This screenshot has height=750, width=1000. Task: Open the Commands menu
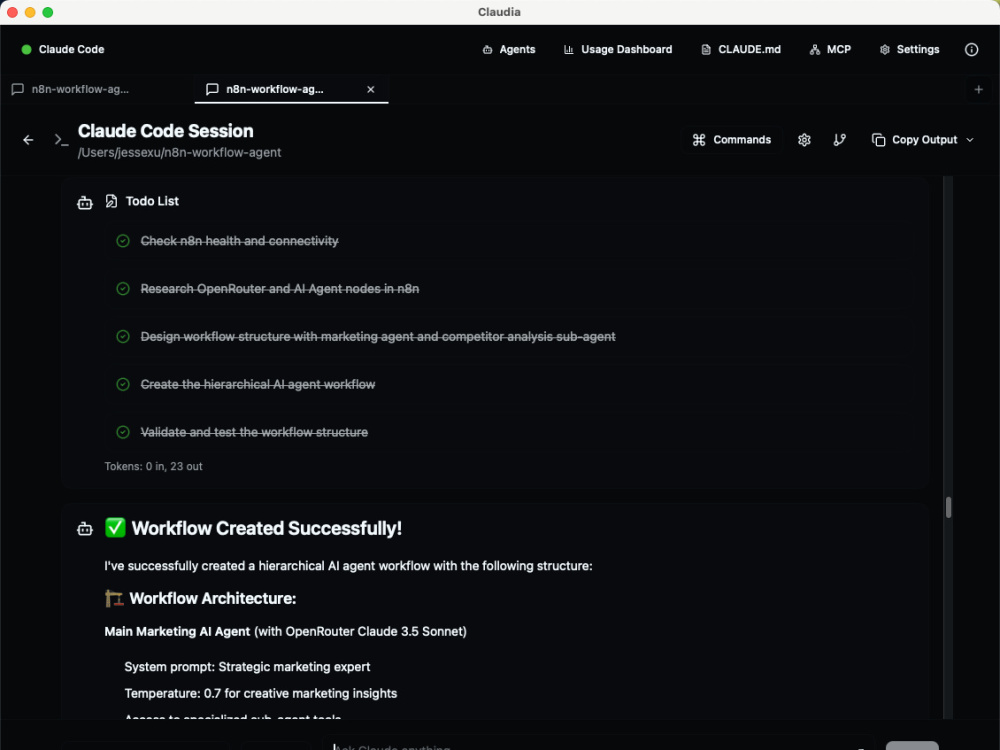coord(732,140)
